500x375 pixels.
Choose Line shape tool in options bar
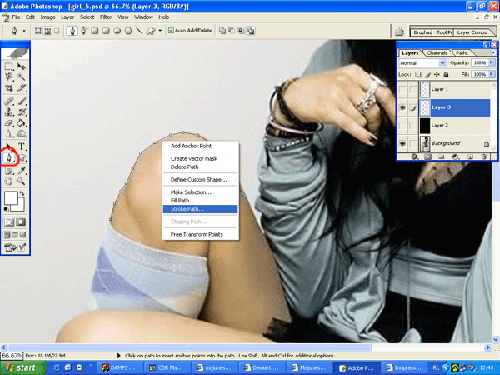pyautogui.click(x=139, y=31)
